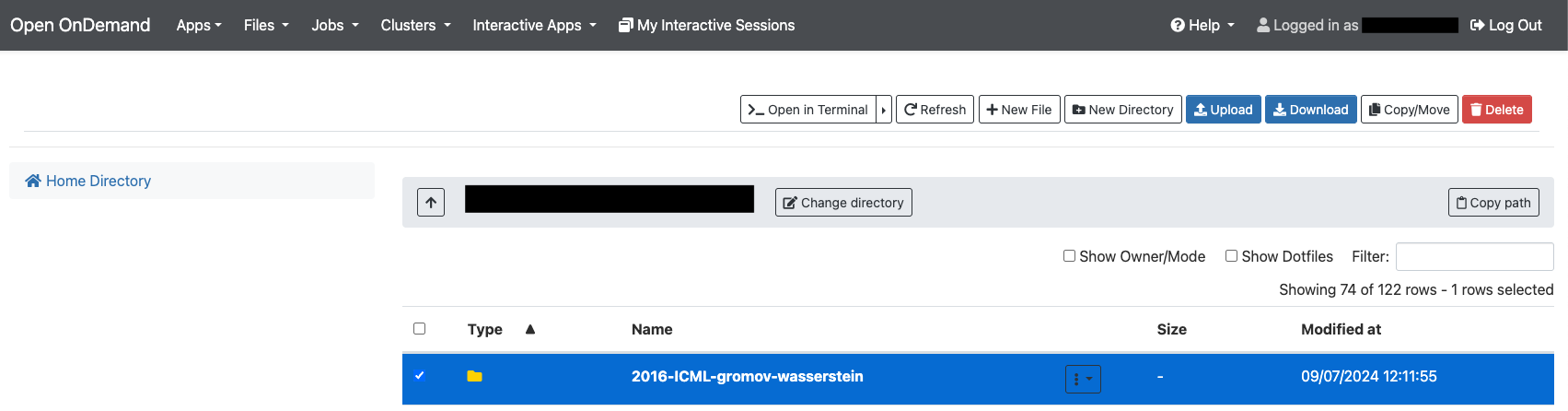Open the Interactive Apps menu
Image resolution: width=1568 pixels, height=411 pixels.
pos(534,26)
